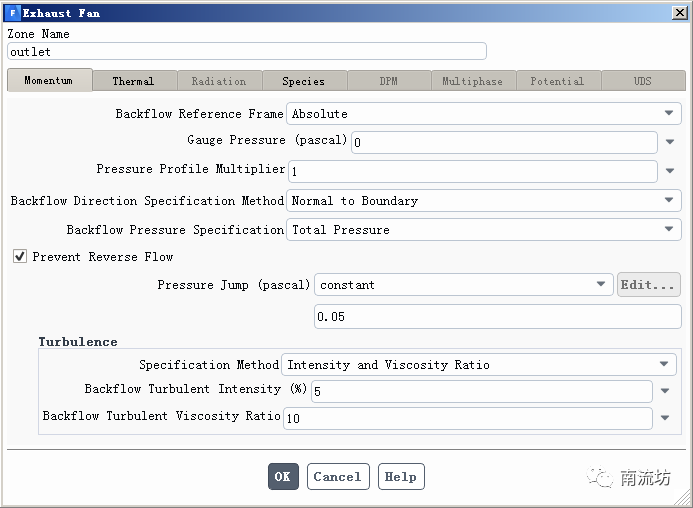
Task: Open Help for this dialog
Action: click(400, 477)
